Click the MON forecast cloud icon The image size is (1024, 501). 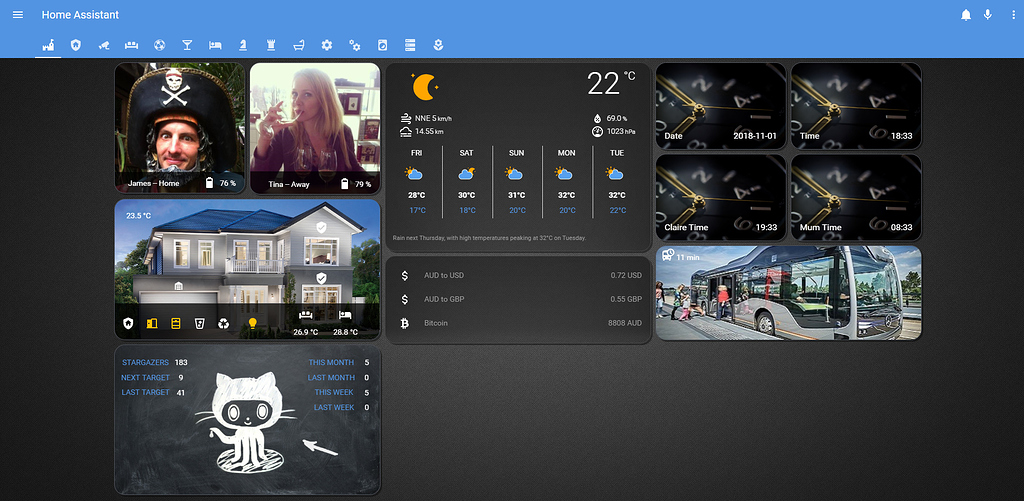click(565, 174)
